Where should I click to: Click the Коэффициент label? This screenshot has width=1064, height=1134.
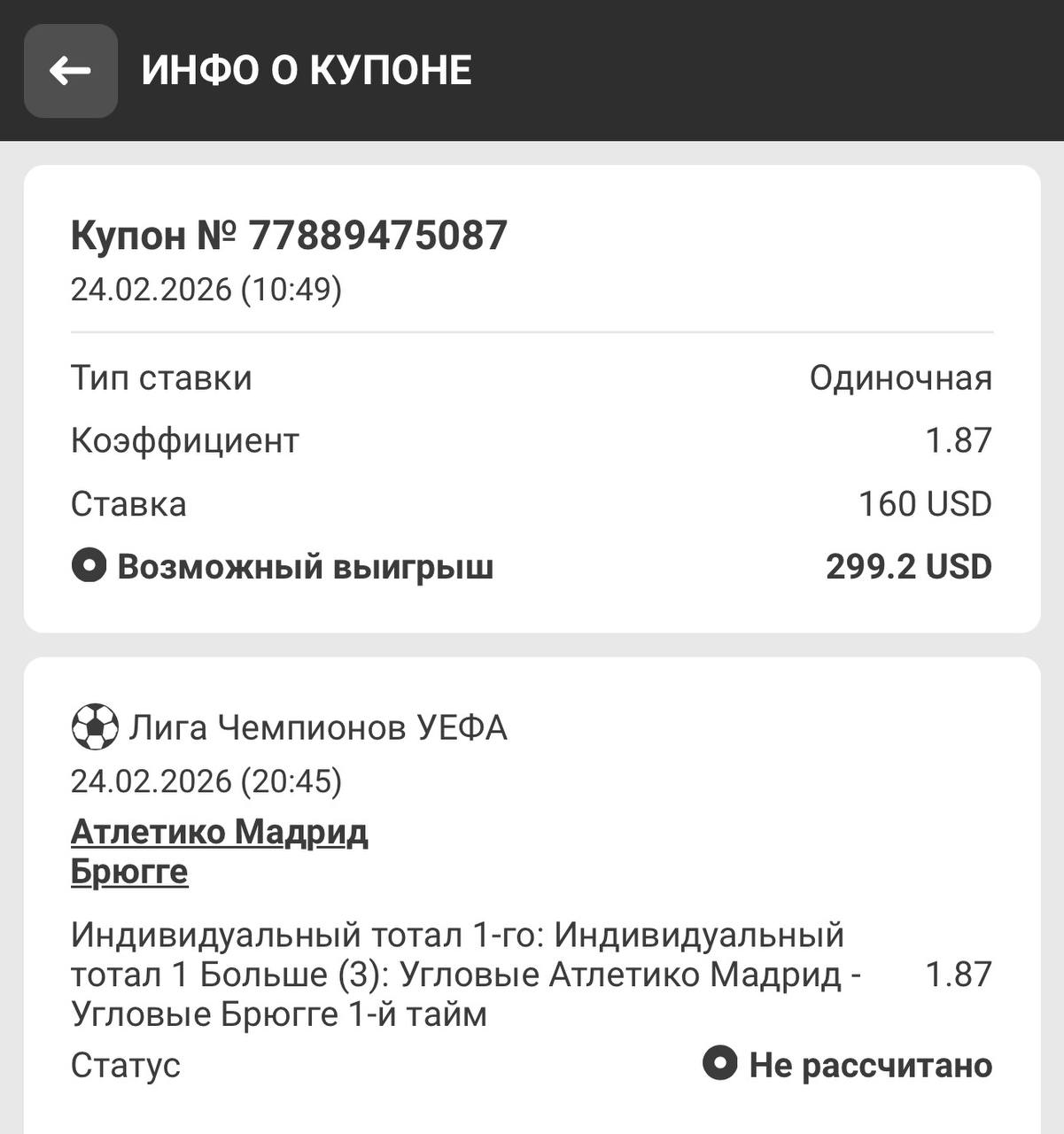(x=185, y=440)
